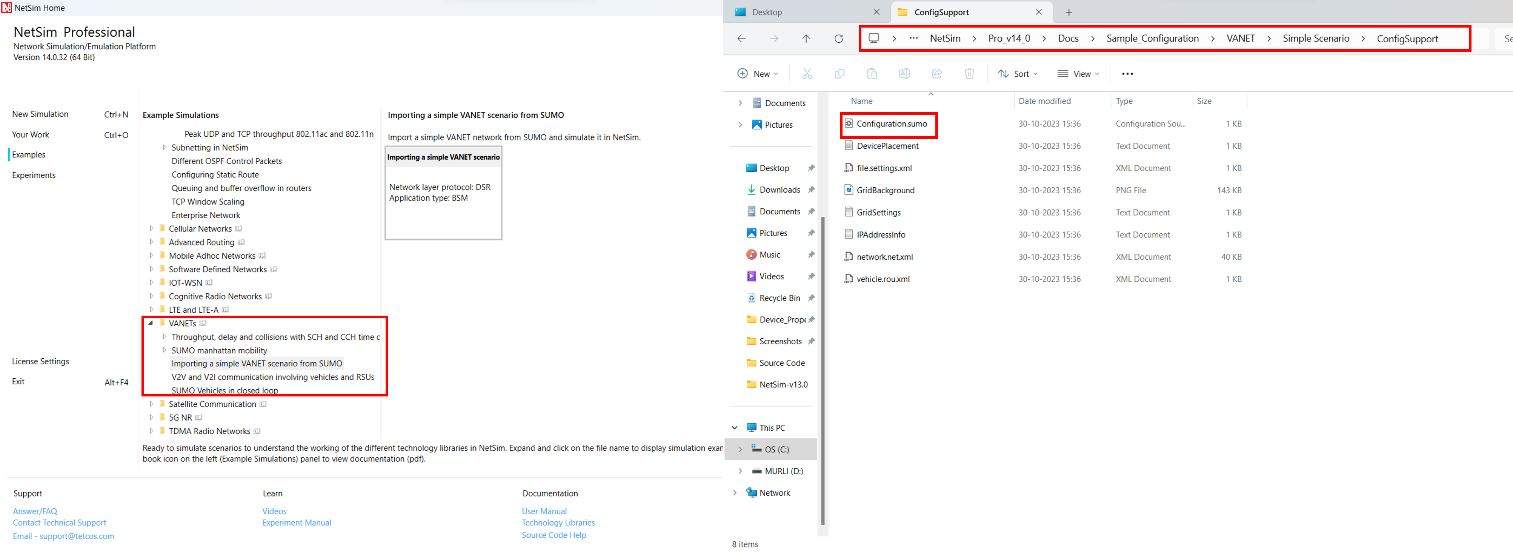This screenshot has width=1513, height=552.
Task: Select Experiments in NetSim menu
Action: [34, 176]
